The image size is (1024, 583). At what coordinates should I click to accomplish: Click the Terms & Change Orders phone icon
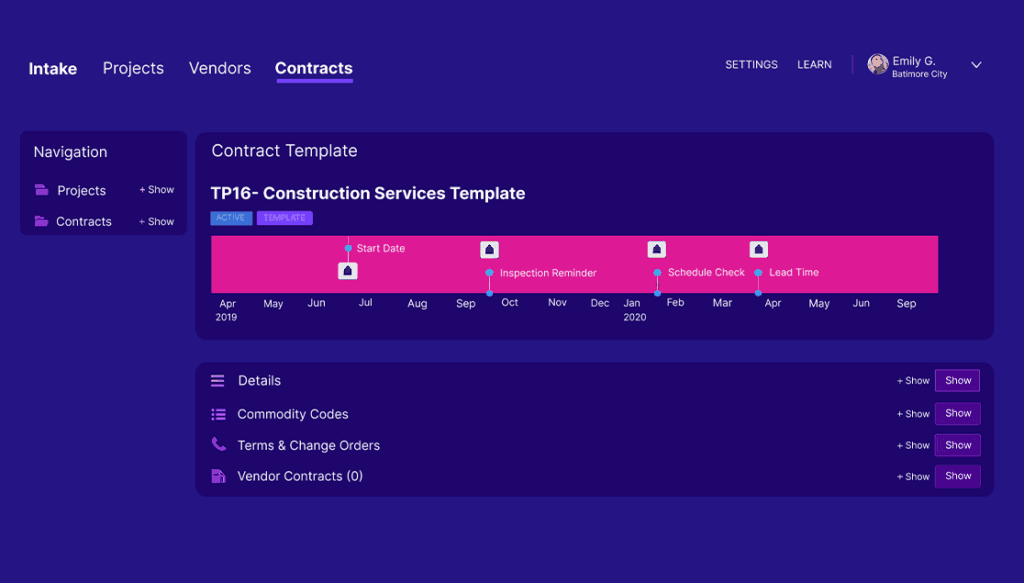click(218, 445)
